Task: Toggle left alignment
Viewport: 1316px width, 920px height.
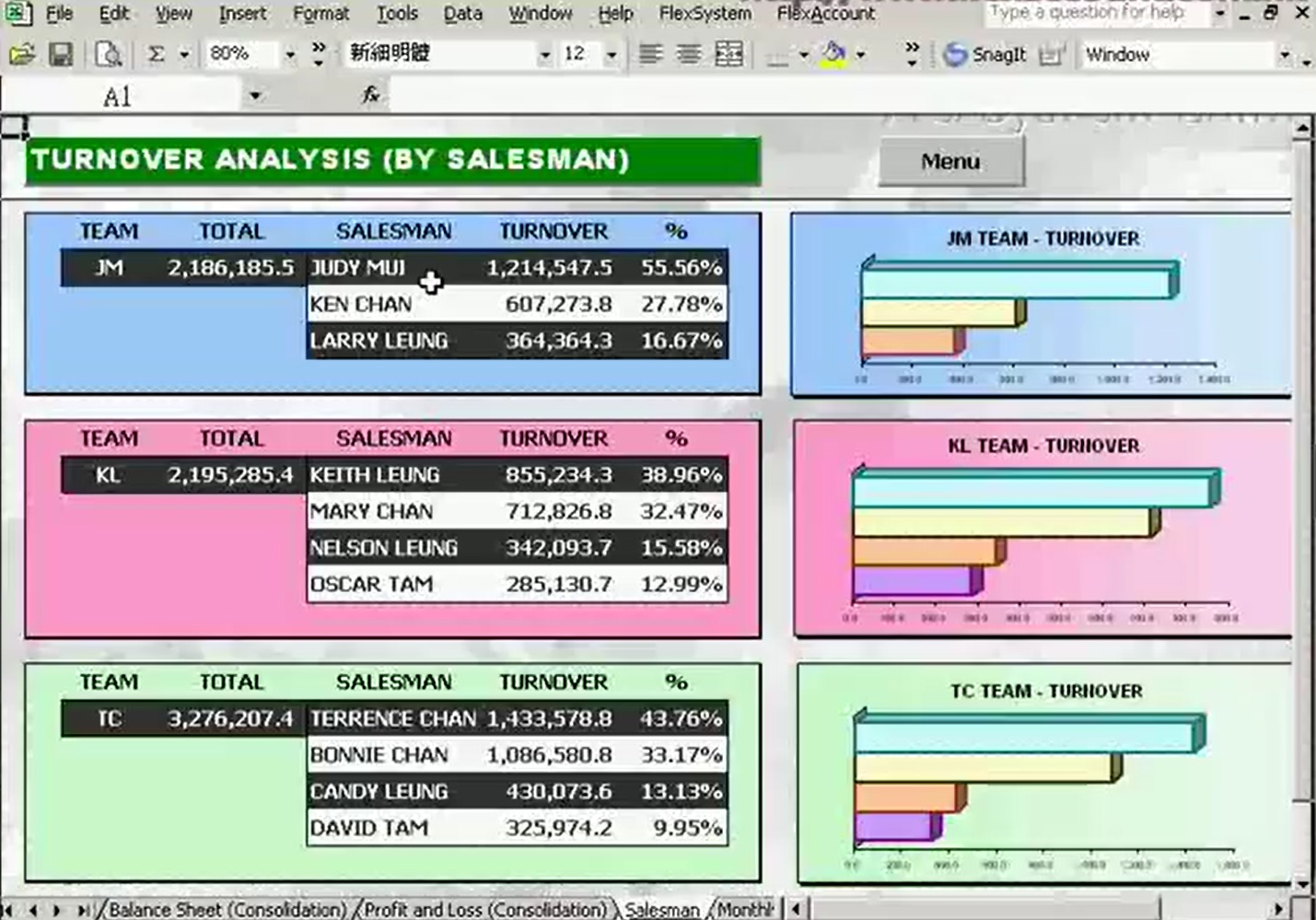Action: tap(651, 53)
